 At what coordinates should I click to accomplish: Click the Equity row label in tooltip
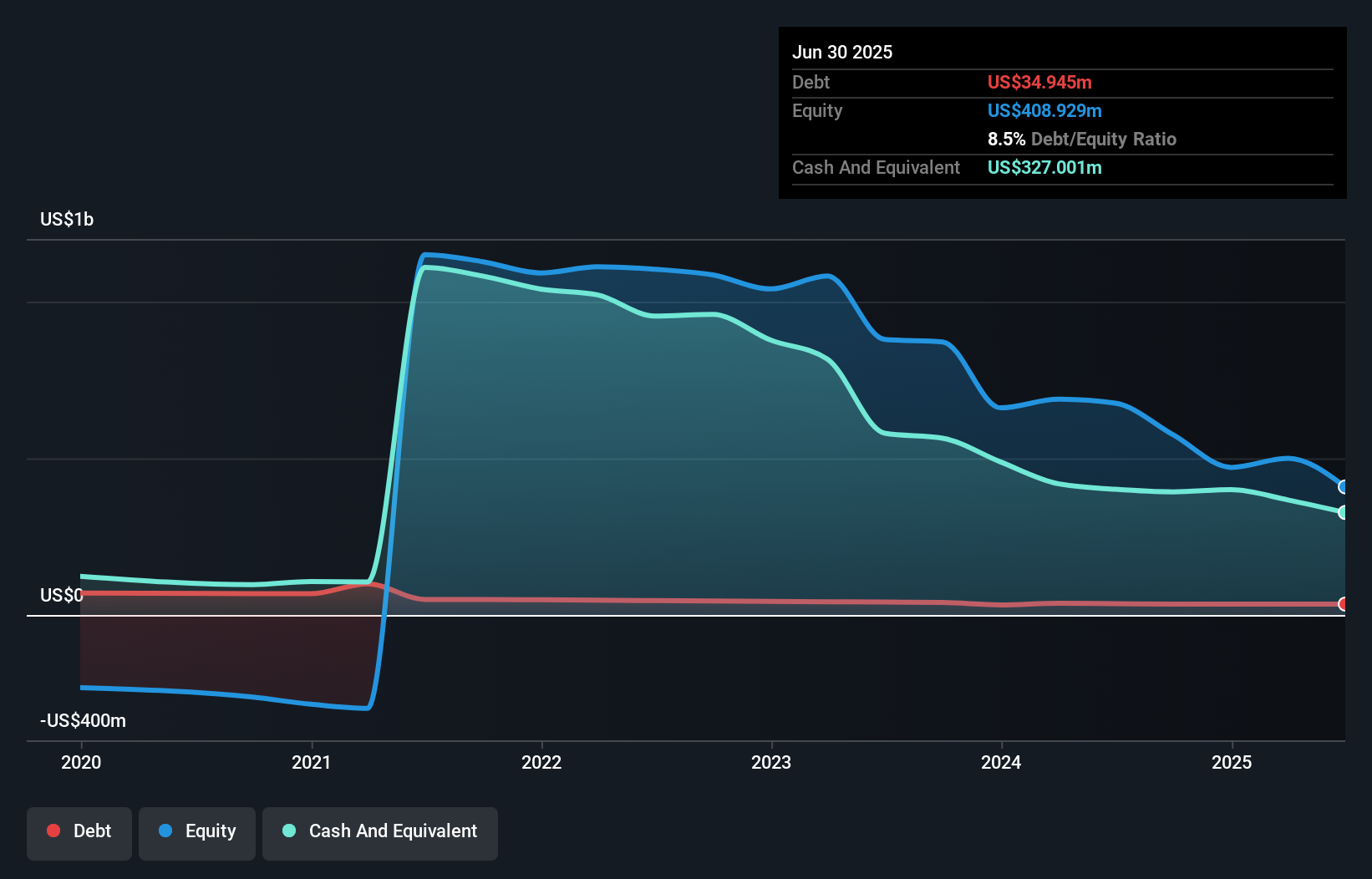point(817,110)
